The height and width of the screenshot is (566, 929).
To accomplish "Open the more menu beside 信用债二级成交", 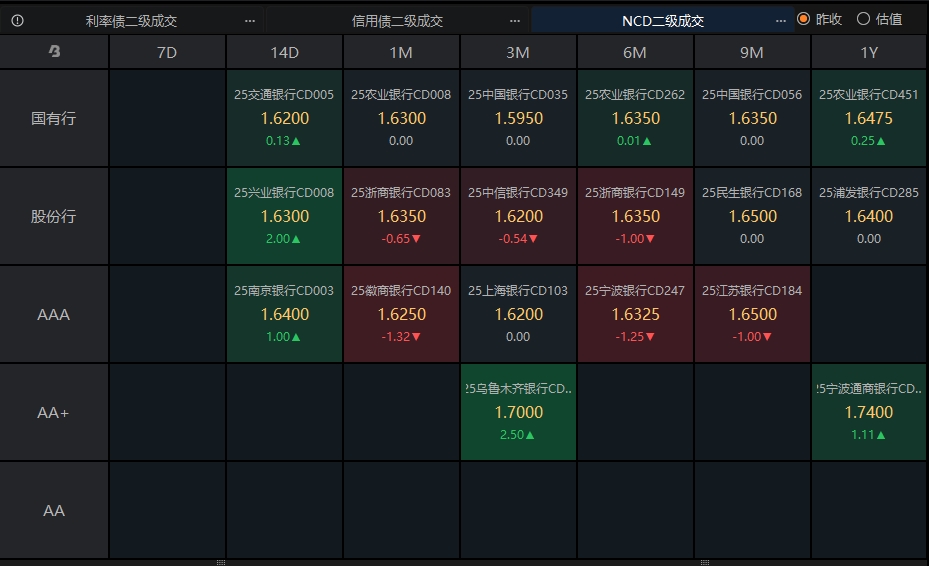I will click(515, 20).
